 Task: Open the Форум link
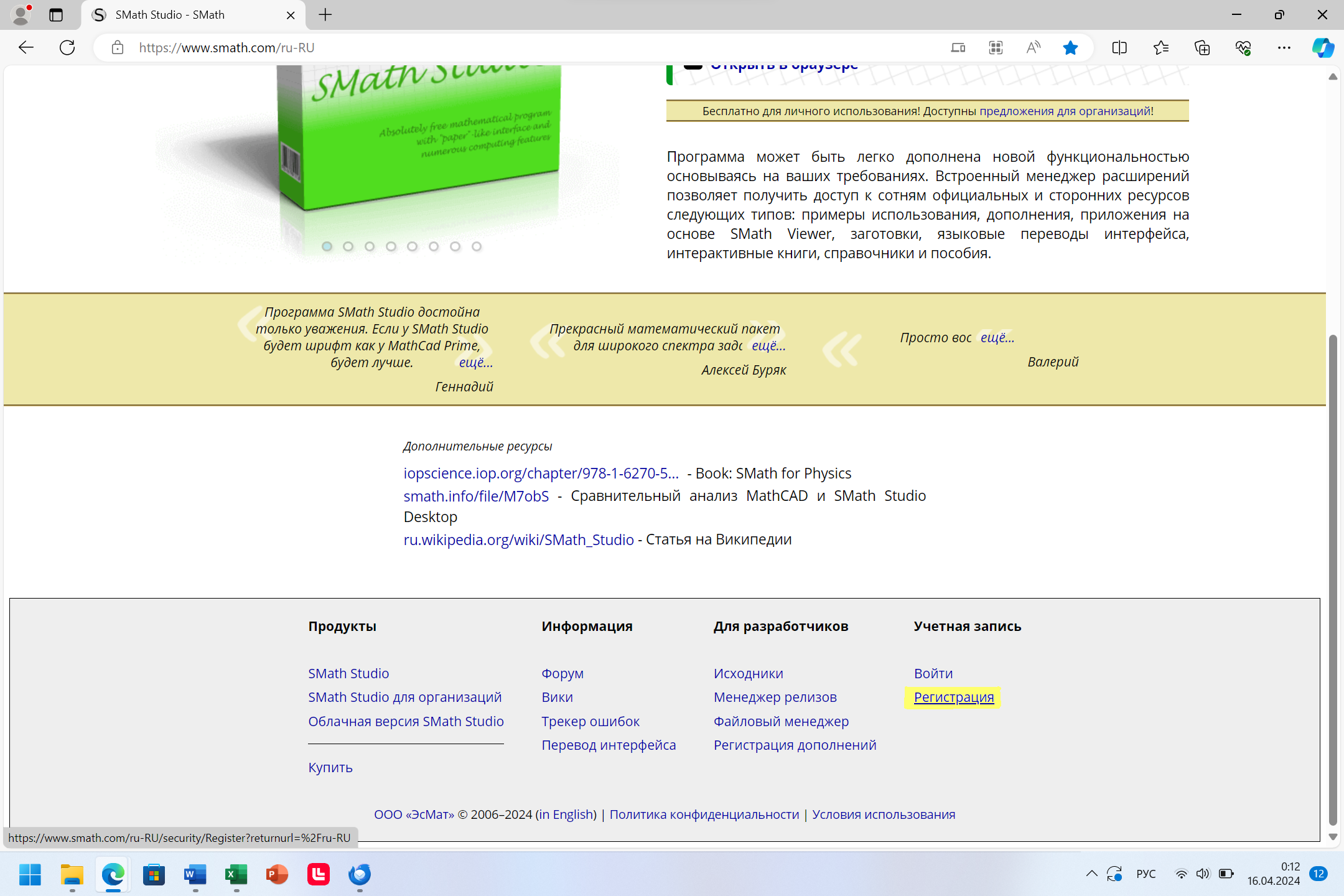(562, 673)
